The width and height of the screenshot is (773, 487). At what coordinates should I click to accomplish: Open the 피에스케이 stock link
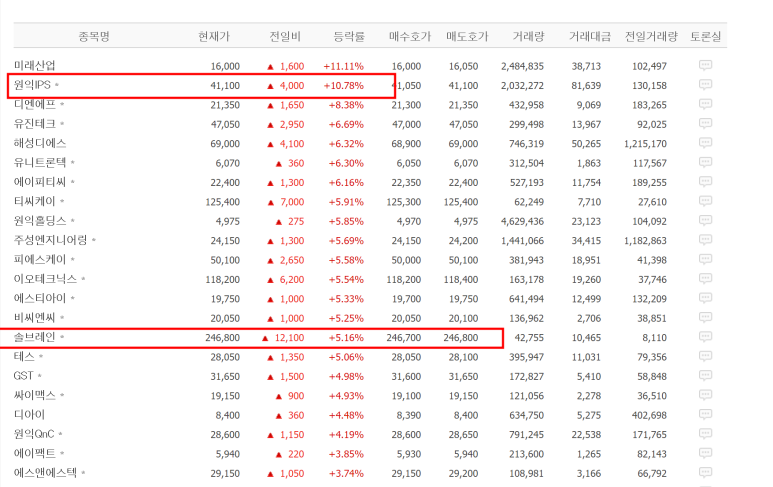pos(40,259)
